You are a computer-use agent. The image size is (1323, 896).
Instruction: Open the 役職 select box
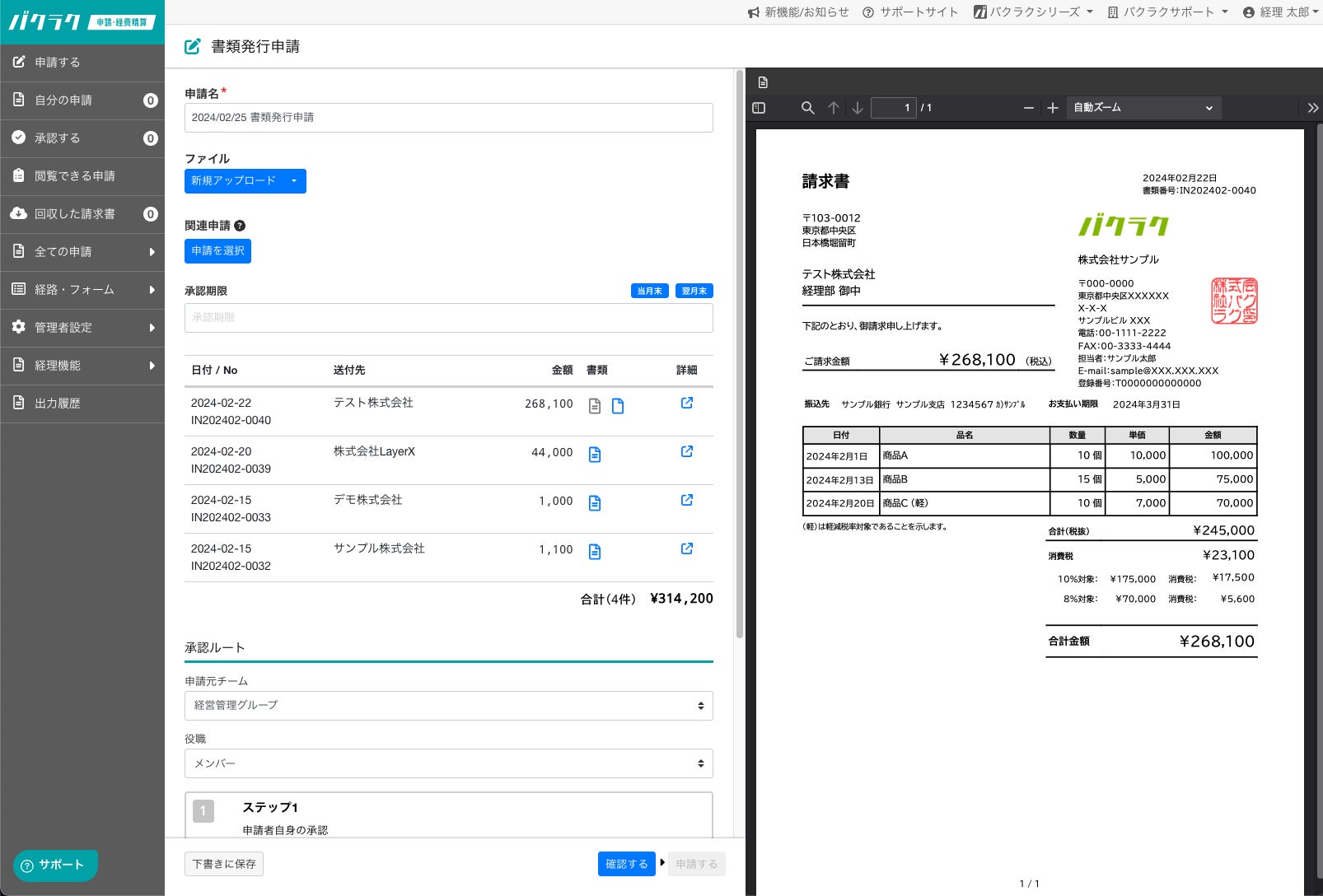(449, 763)
